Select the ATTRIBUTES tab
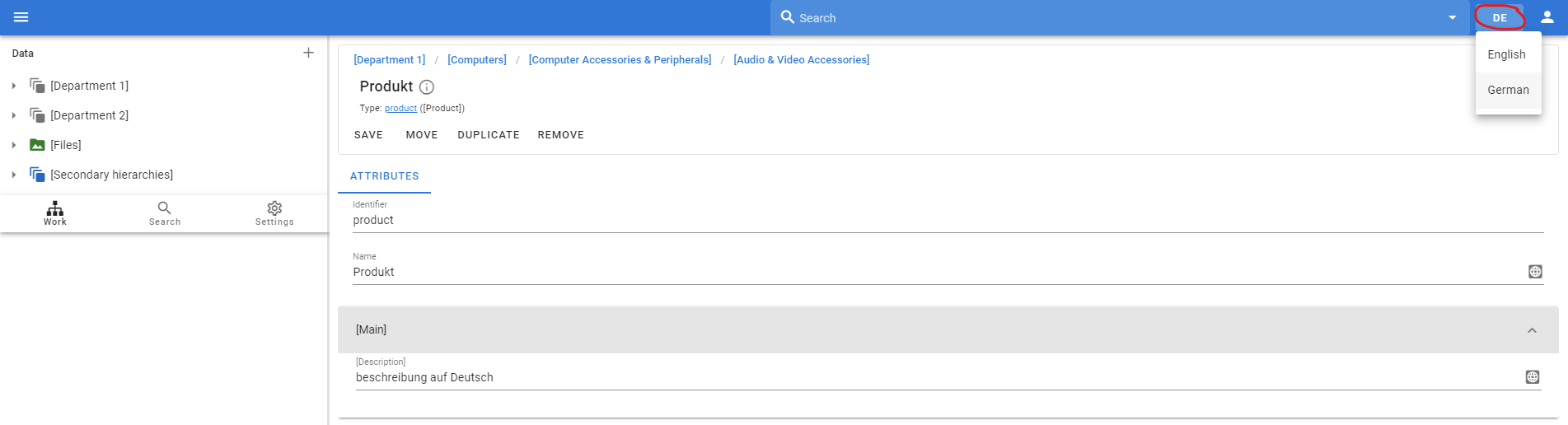This screenshot has width=1568, height=425. [x=385, y=176]
